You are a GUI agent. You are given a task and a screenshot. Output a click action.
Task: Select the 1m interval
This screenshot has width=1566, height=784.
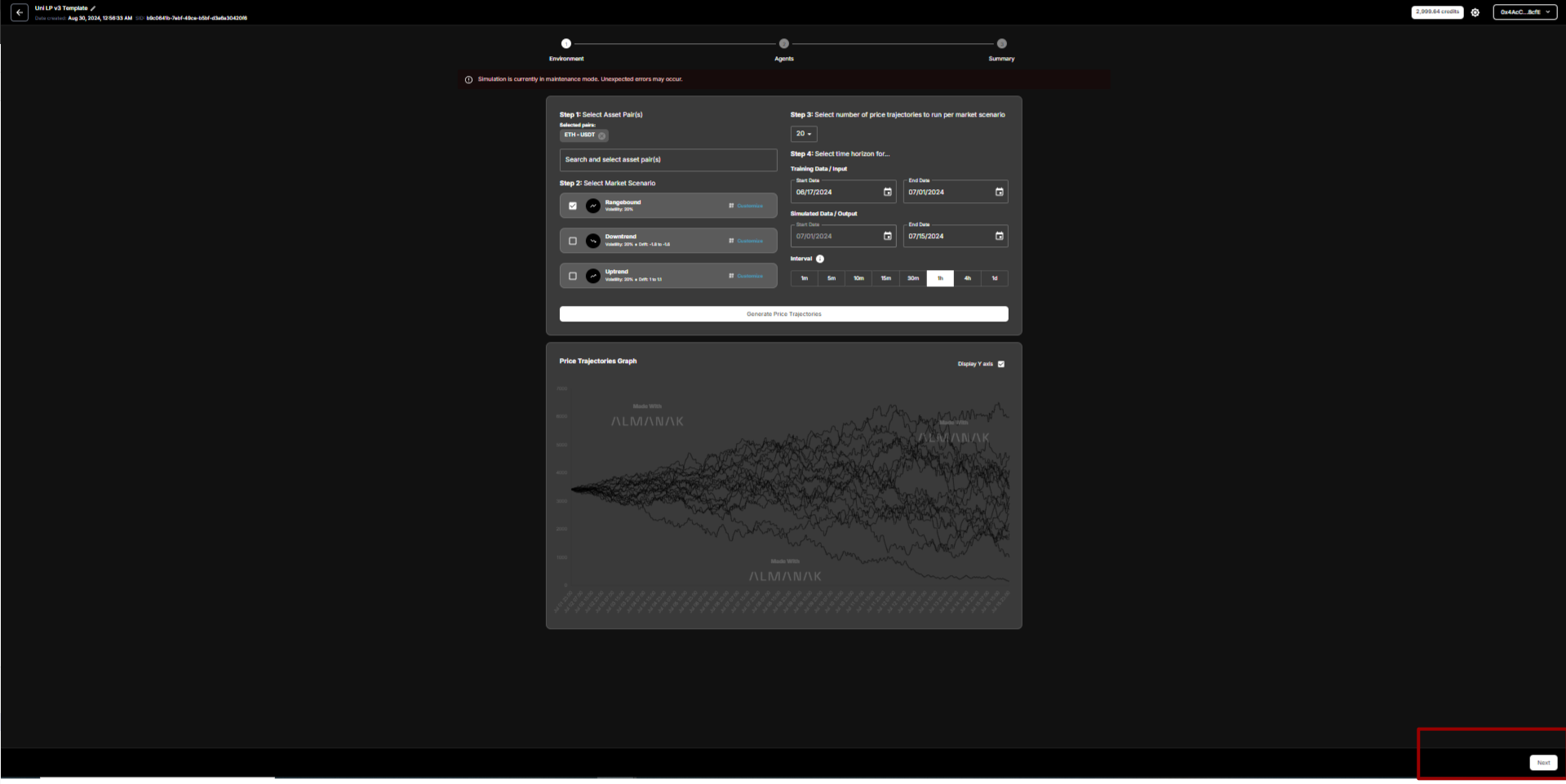pyautogui.click(x=804, y=278)
